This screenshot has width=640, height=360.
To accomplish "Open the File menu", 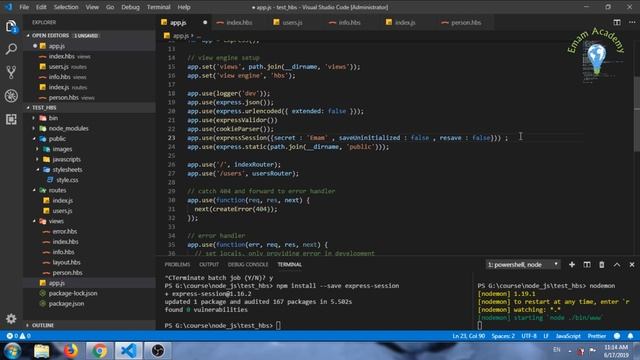I will point(24,7).
